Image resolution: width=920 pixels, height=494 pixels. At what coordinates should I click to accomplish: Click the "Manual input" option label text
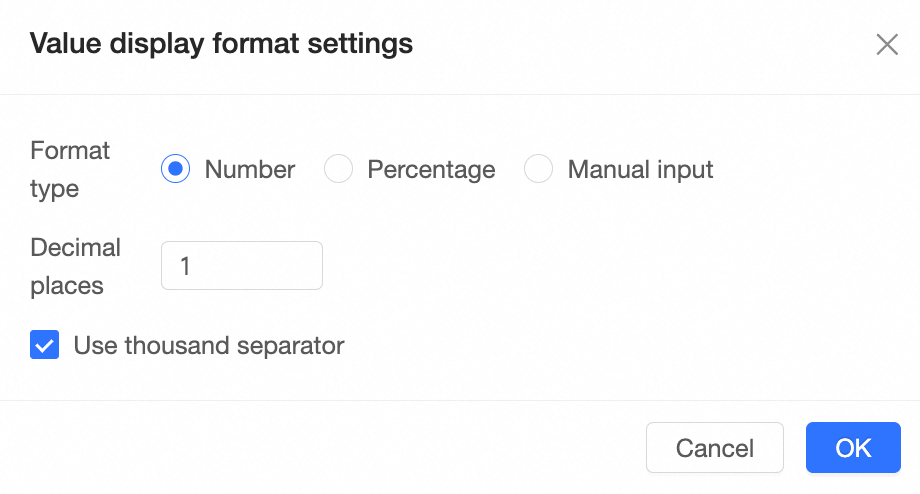click(640, 170)
